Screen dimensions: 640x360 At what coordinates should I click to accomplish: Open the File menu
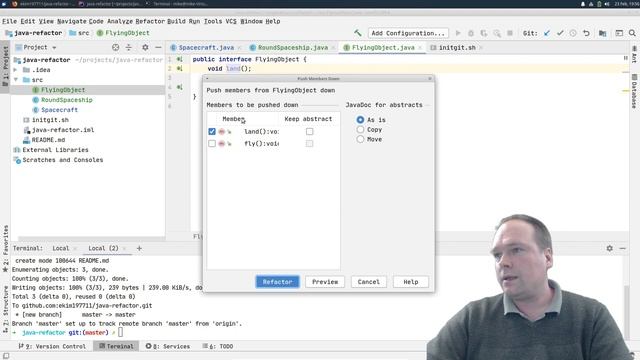(9, 21)
